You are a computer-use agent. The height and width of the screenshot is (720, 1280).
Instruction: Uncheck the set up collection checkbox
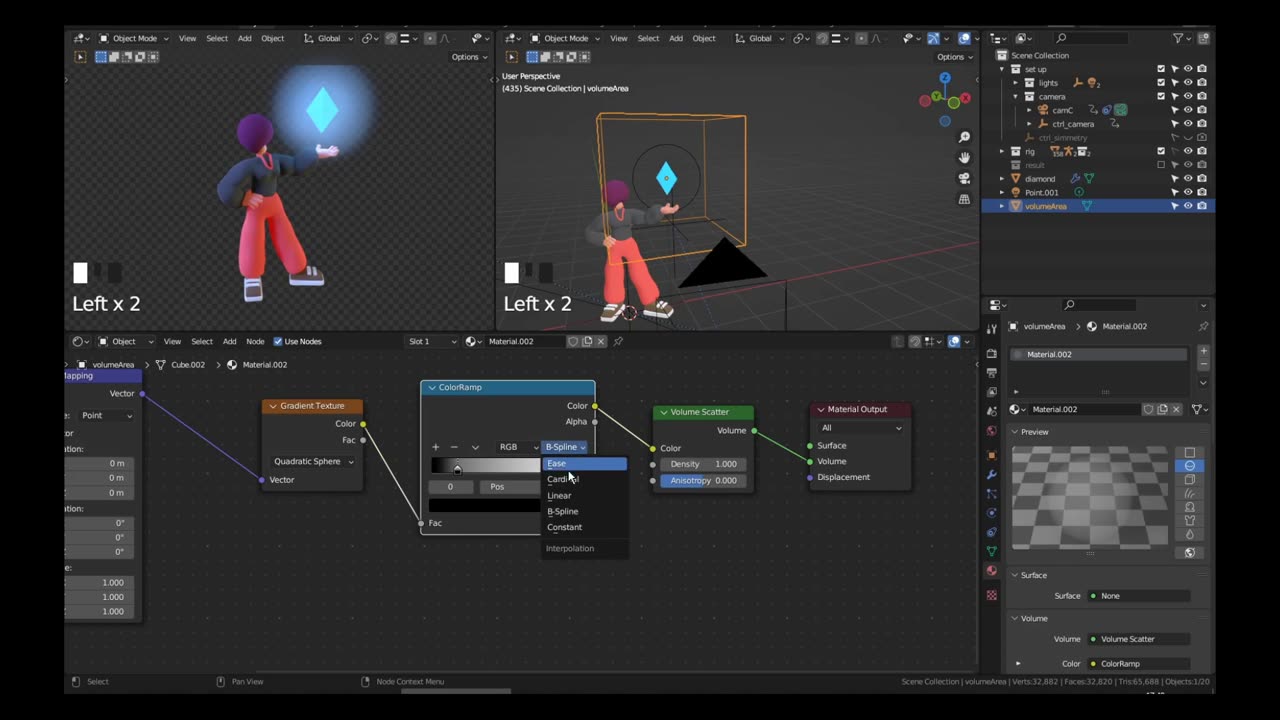[x=1161, y=69]
